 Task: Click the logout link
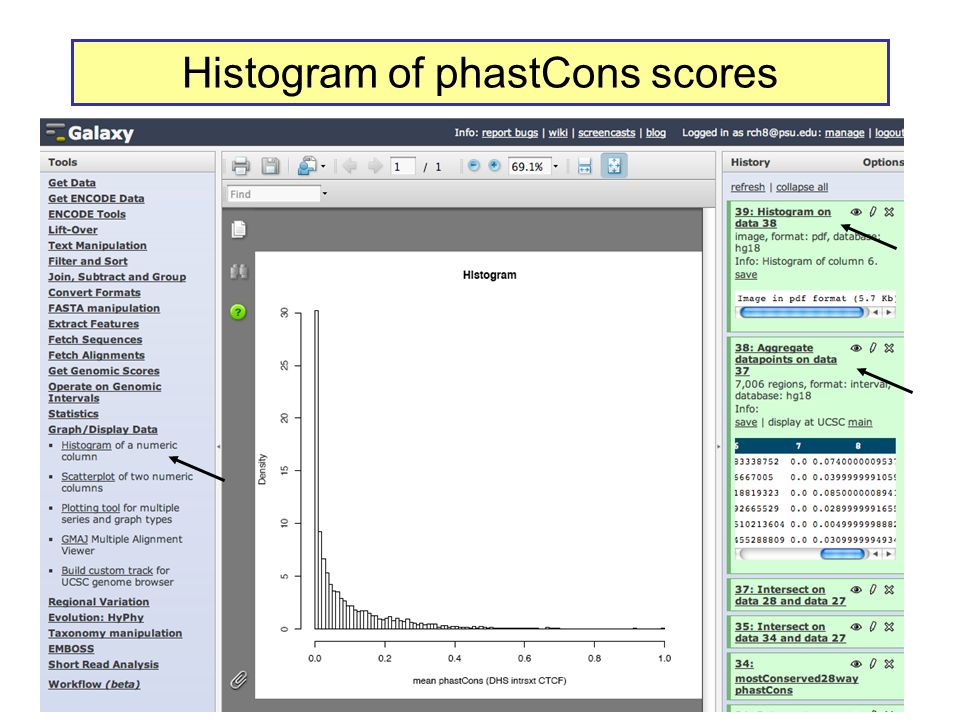(x=889, y=132)
